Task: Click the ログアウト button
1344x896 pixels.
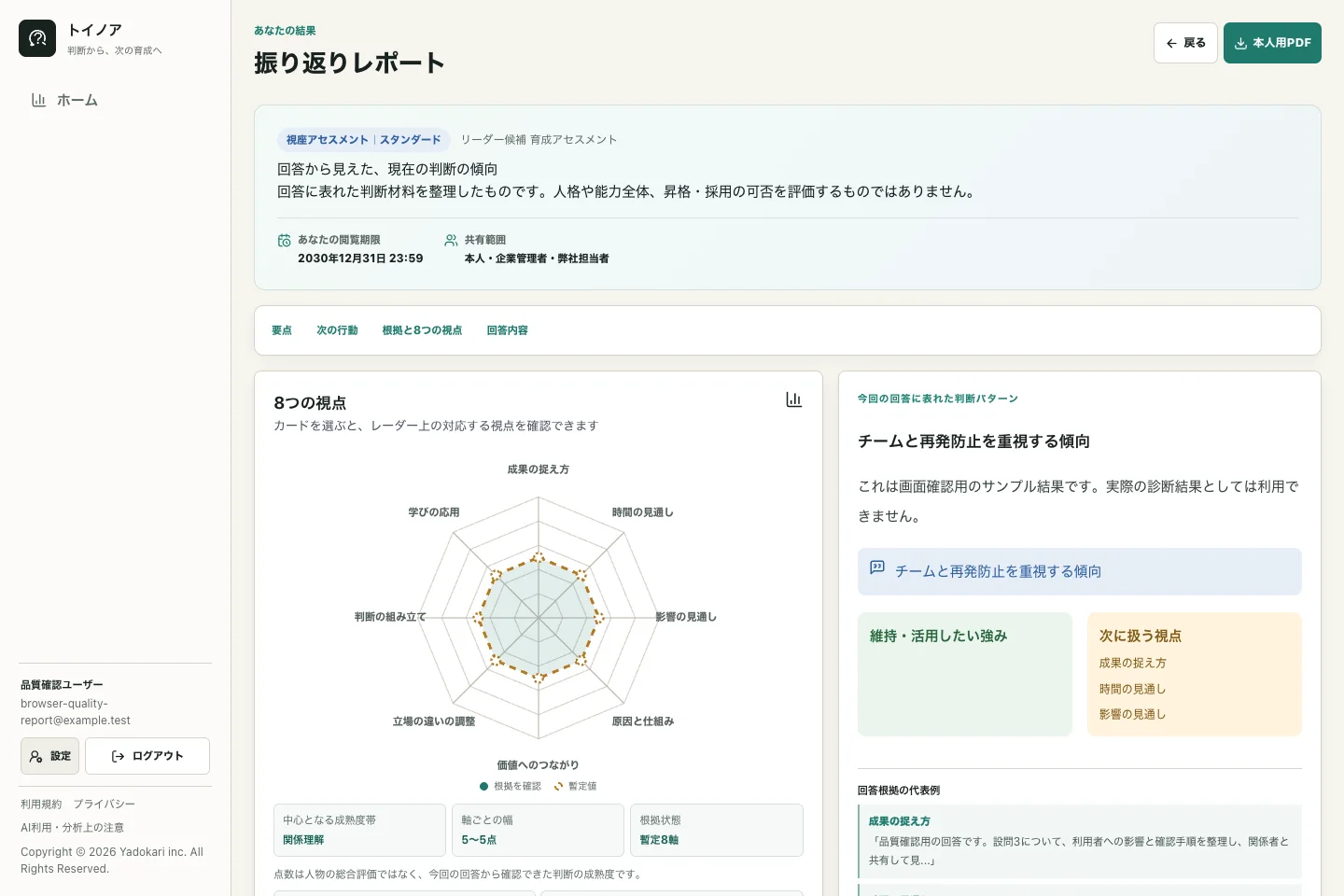Action: pos(147,756)
